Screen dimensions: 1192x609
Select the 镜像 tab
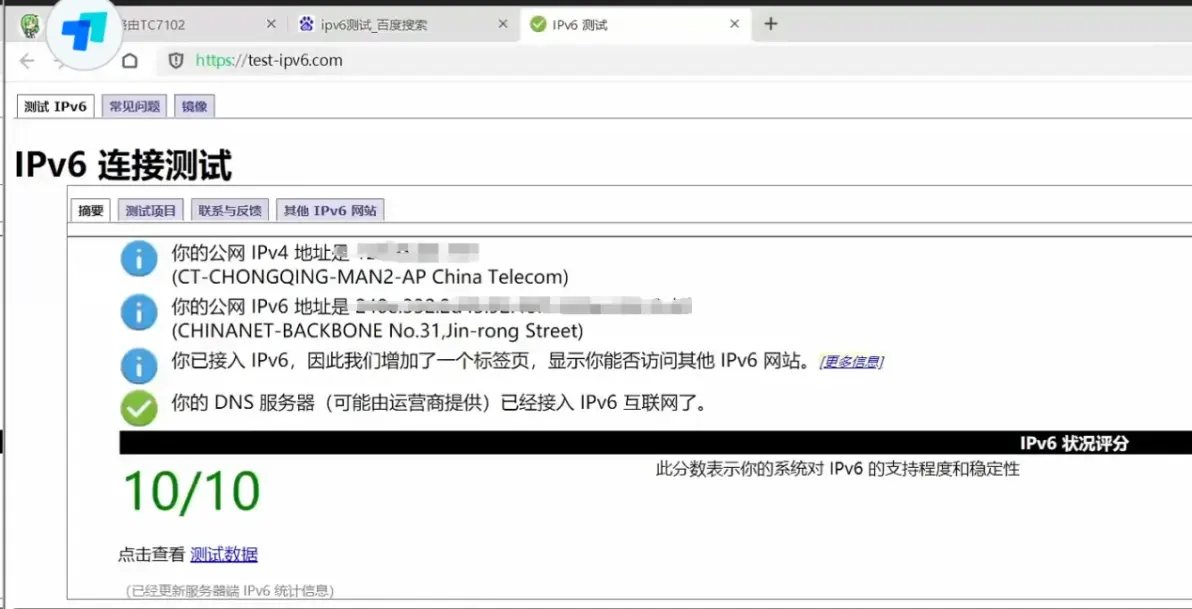point(195,106)
